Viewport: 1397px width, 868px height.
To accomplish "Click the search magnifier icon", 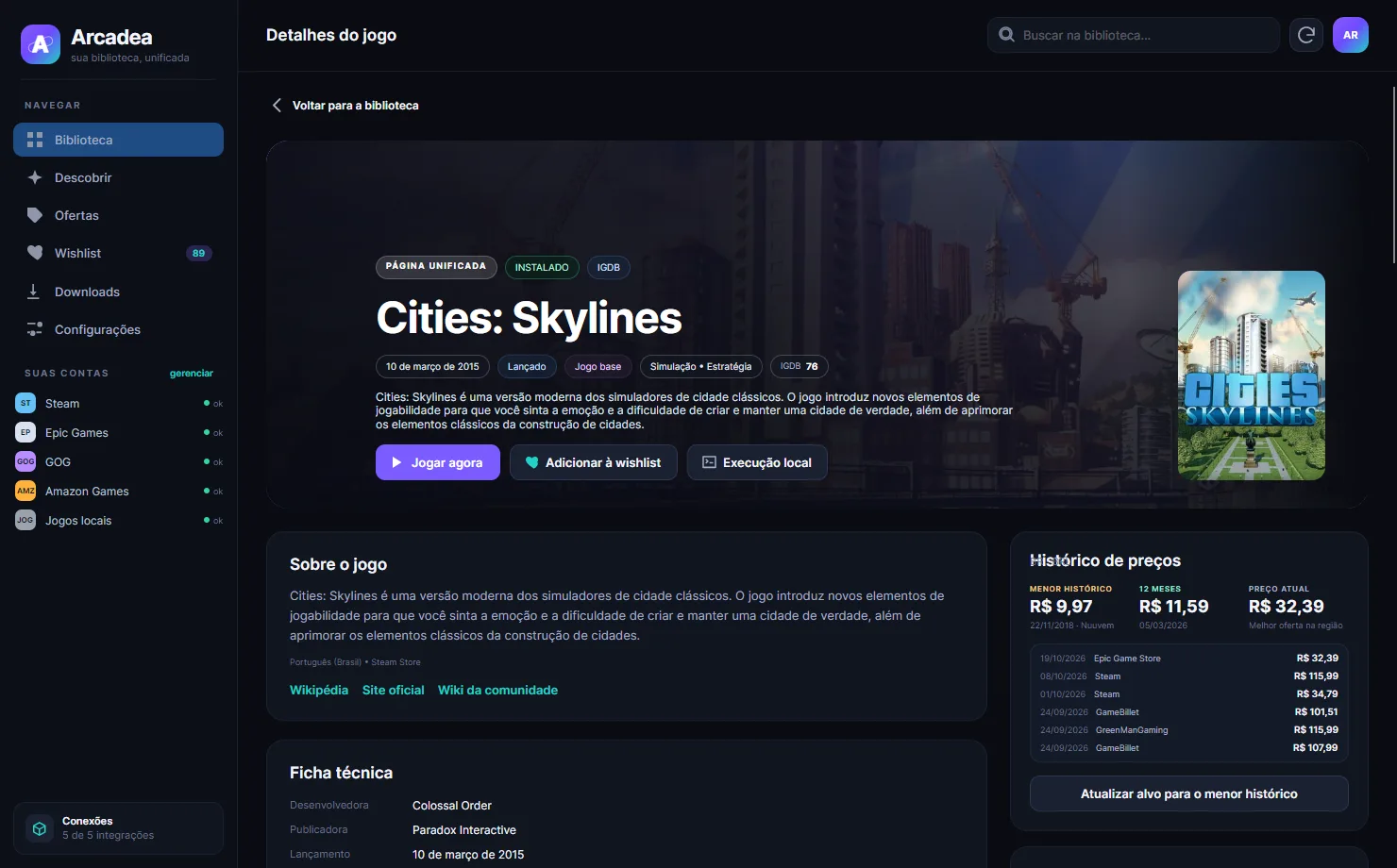I will [x=1006, y=35].
